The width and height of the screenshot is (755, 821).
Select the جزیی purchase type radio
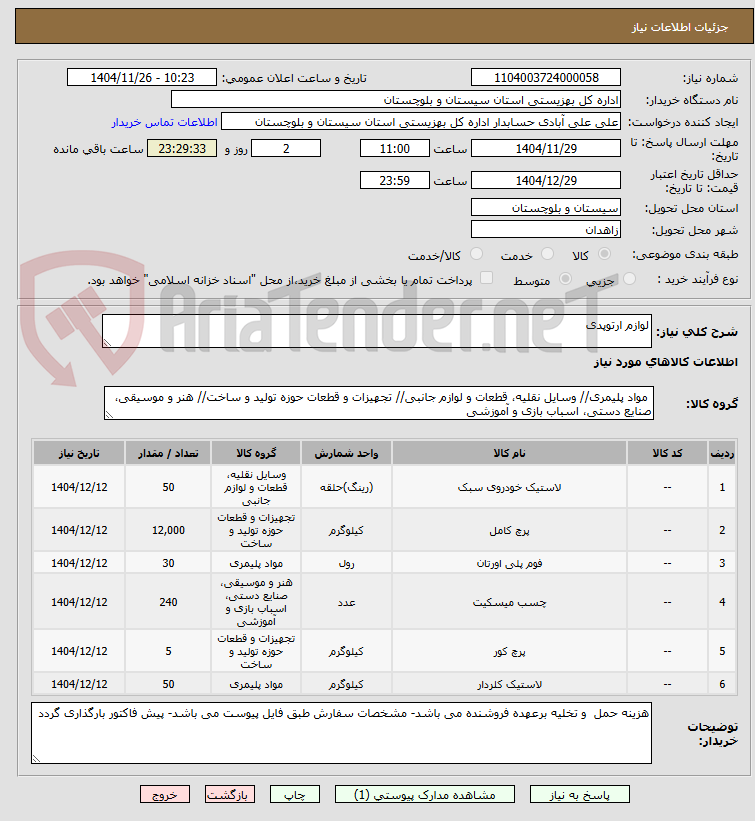(629, 279)
